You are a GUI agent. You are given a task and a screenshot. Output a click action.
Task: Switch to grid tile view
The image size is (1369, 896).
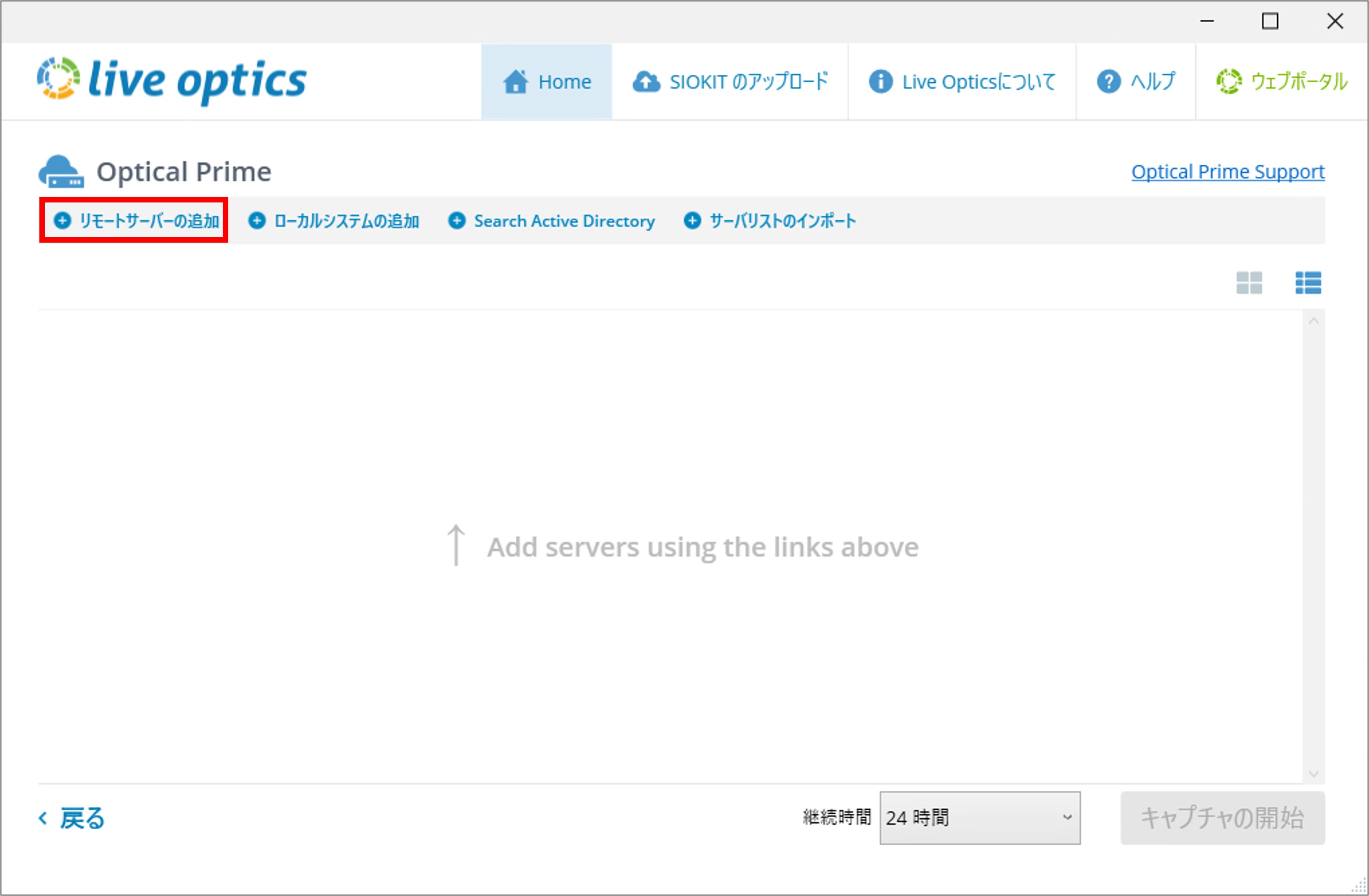tap(1249, 283)
